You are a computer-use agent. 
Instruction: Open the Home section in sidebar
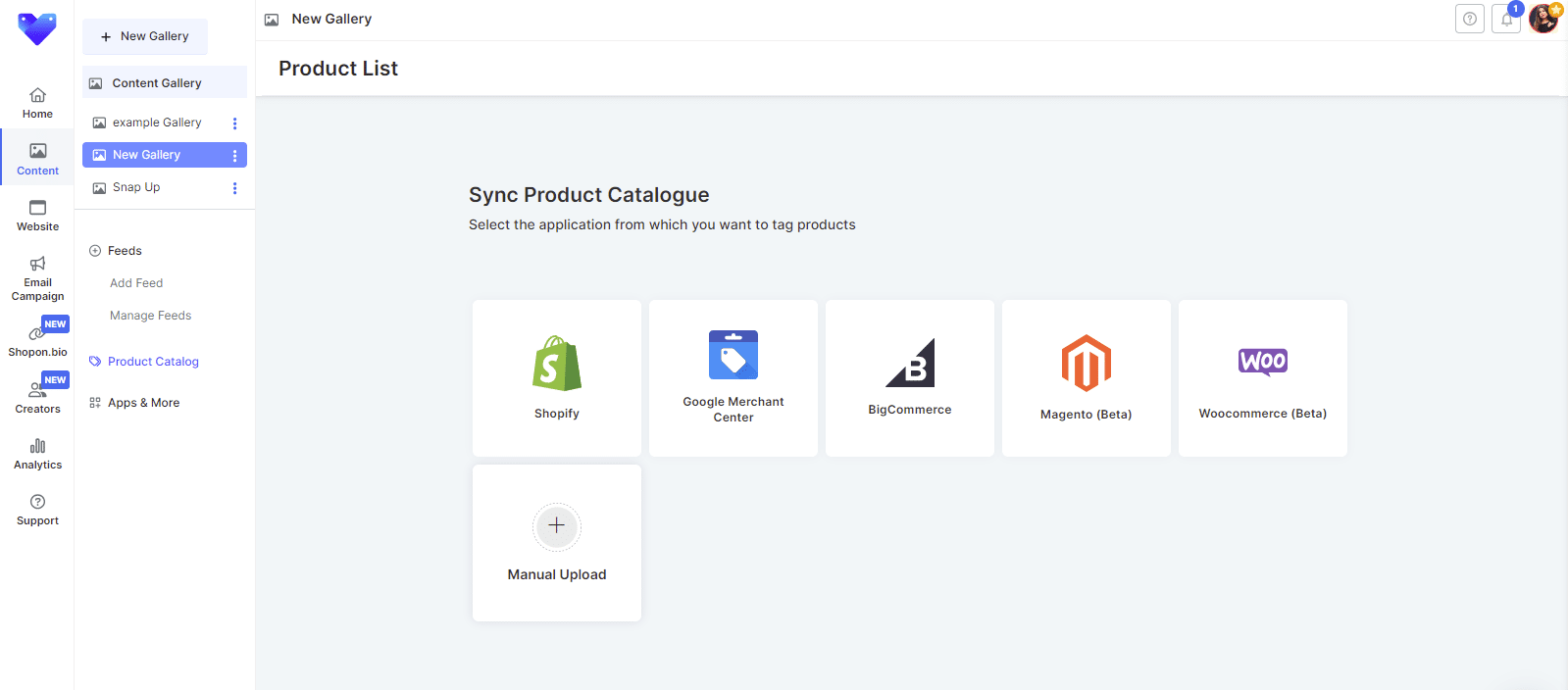coord(37,102)
